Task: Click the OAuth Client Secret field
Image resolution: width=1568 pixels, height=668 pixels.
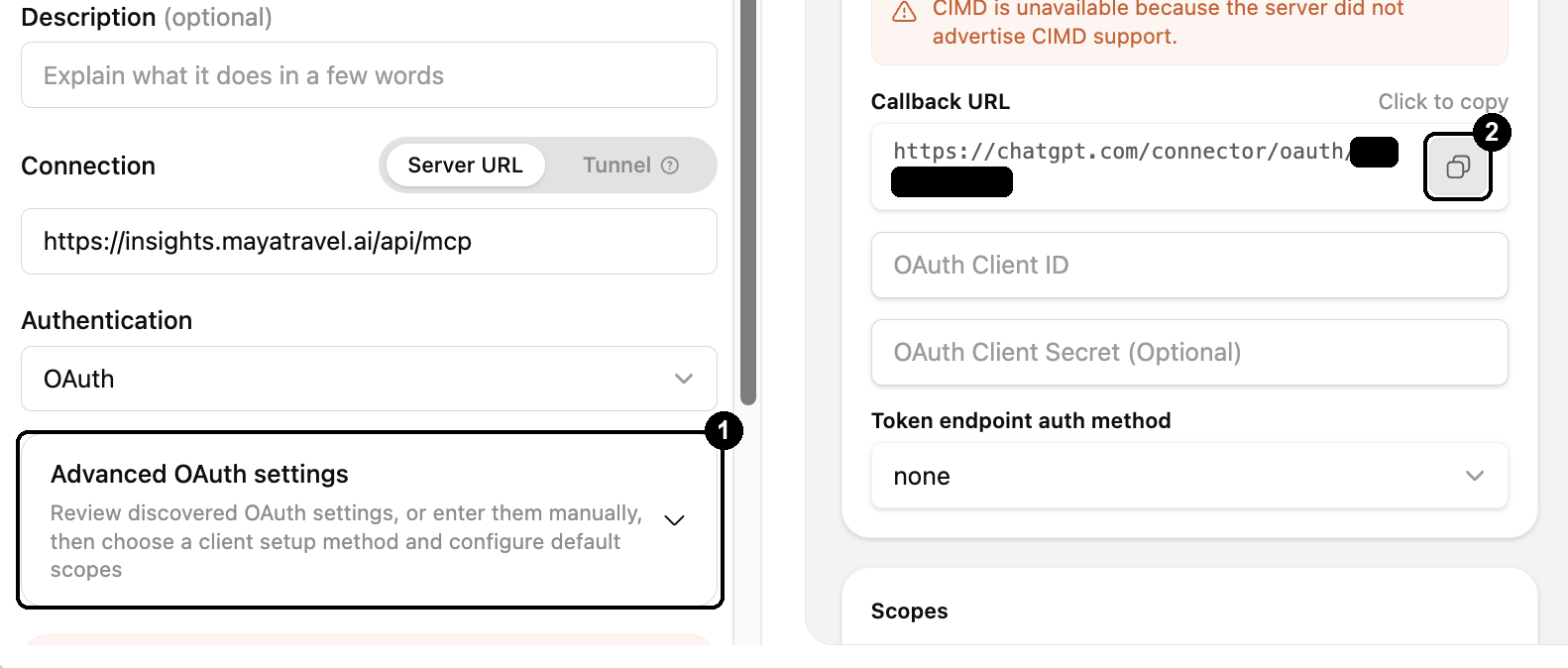Action: click(1189, 352)
